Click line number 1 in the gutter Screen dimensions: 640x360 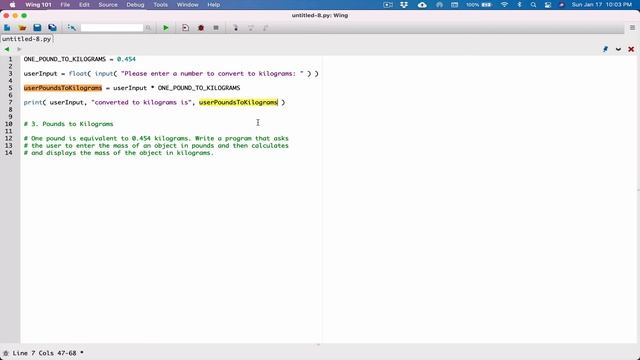pos(10,59)
